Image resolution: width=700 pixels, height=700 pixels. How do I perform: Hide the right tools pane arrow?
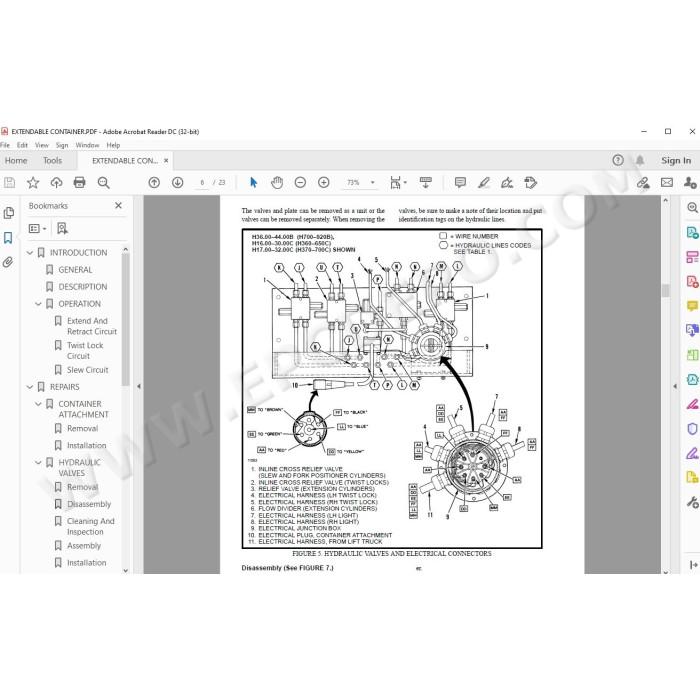click(675, 386)
